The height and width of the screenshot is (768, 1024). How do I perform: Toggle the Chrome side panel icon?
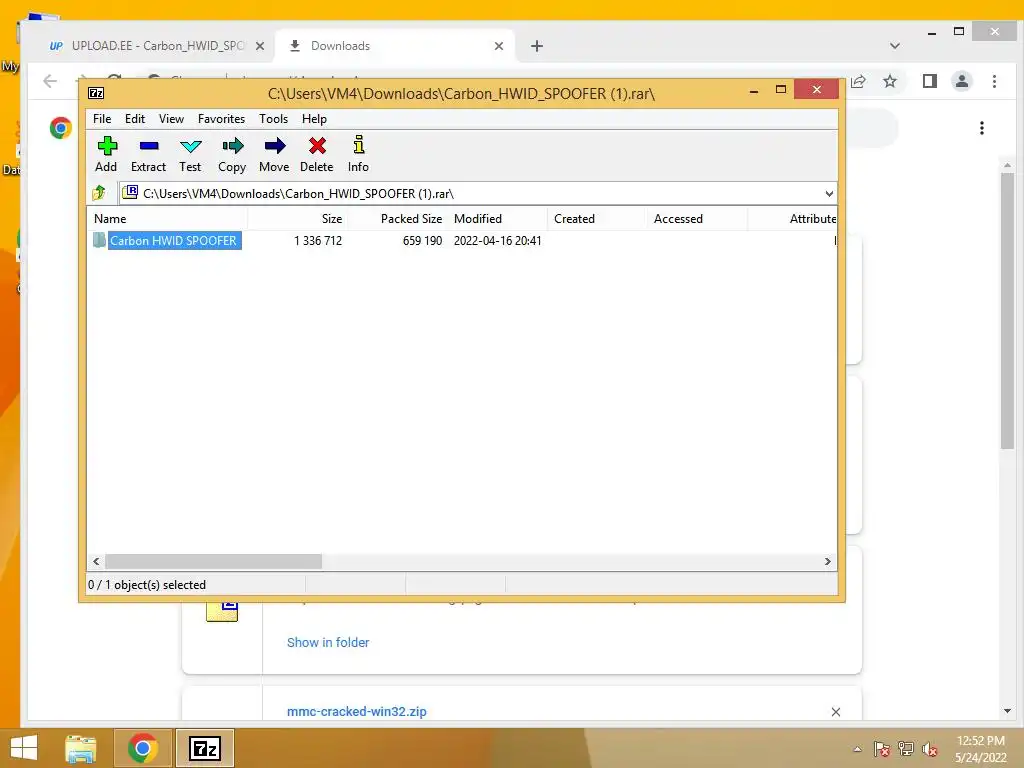930,81
